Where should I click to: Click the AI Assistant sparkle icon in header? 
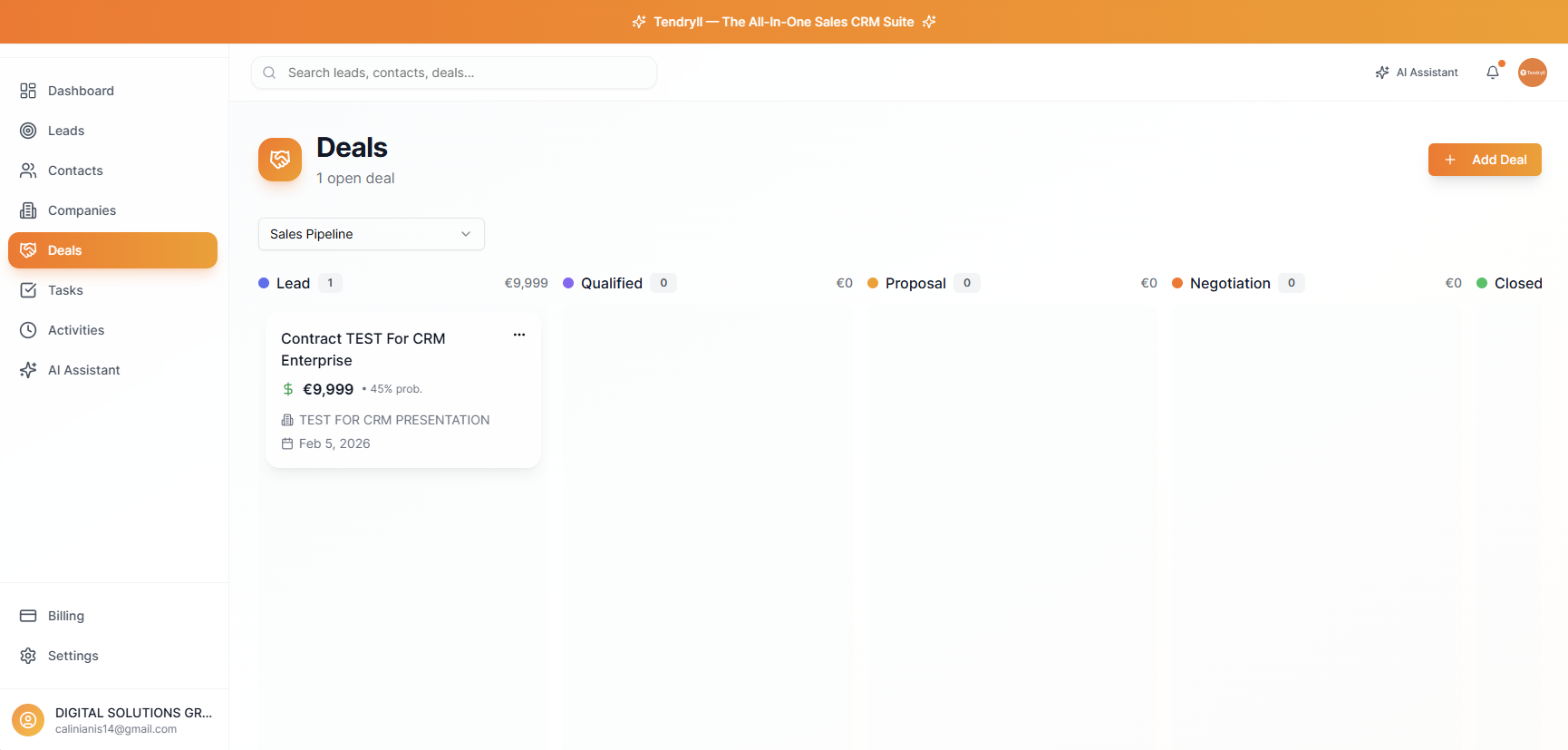point(1382,73)
